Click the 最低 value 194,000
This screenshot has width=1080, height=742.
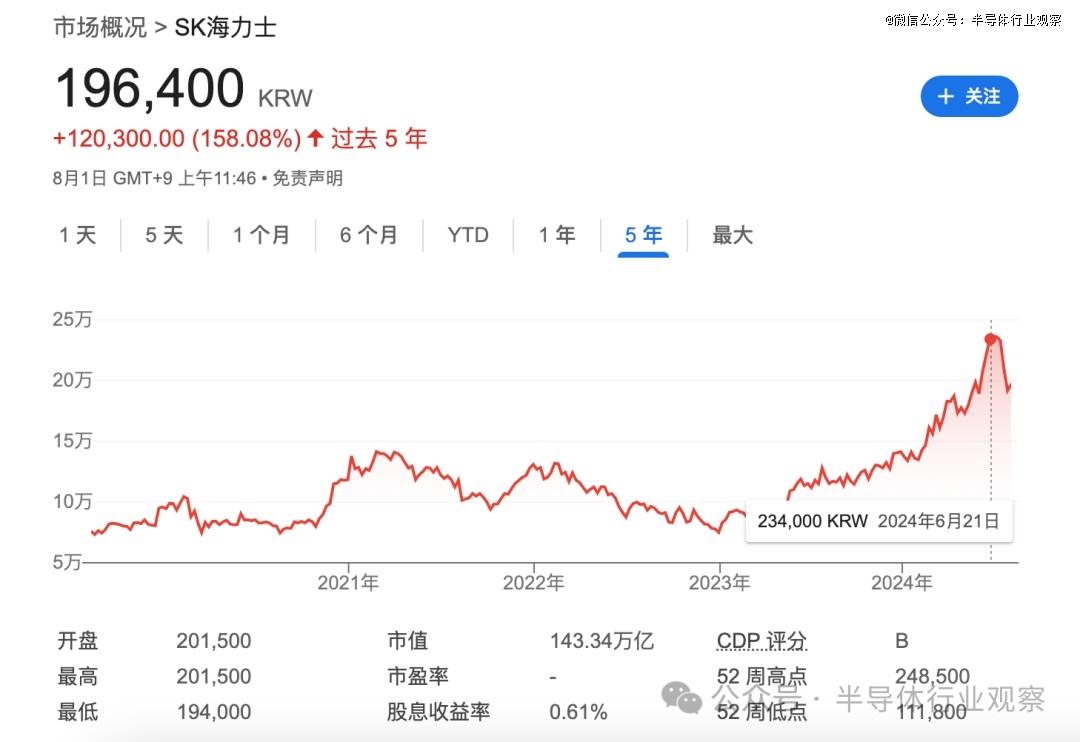[214, 712]
